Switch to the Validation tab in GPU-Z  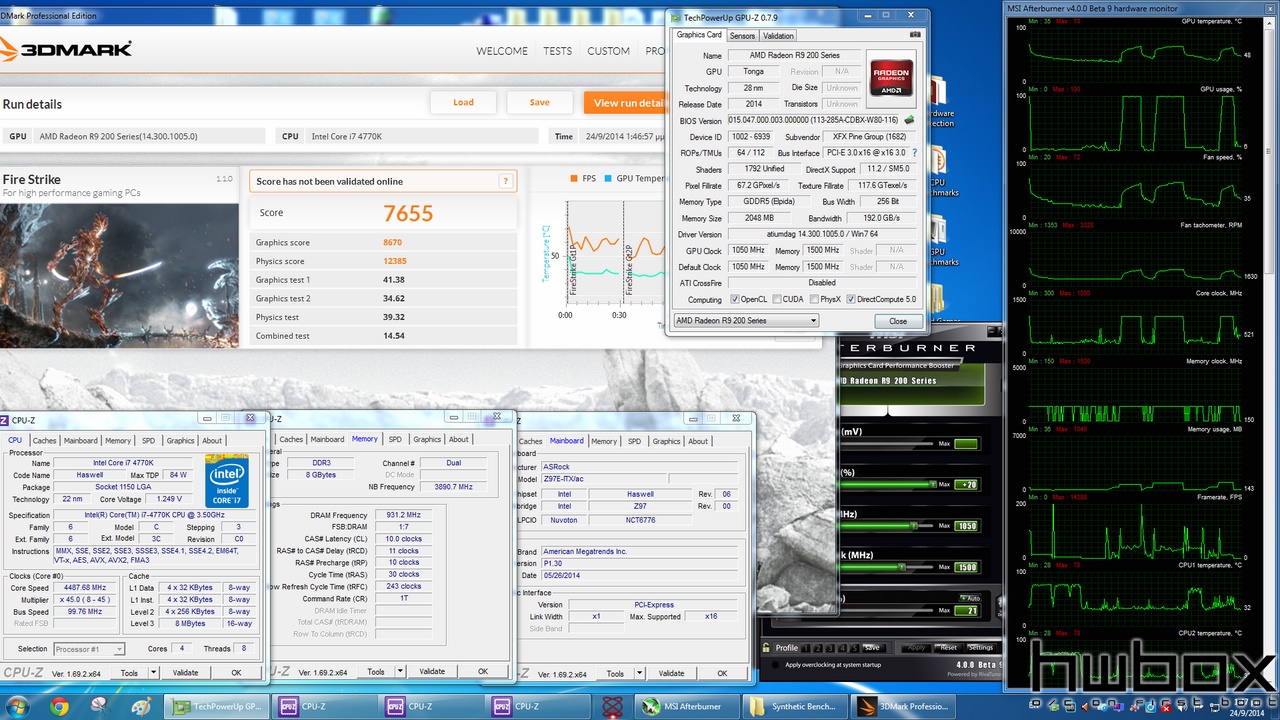tap(778, 36)
